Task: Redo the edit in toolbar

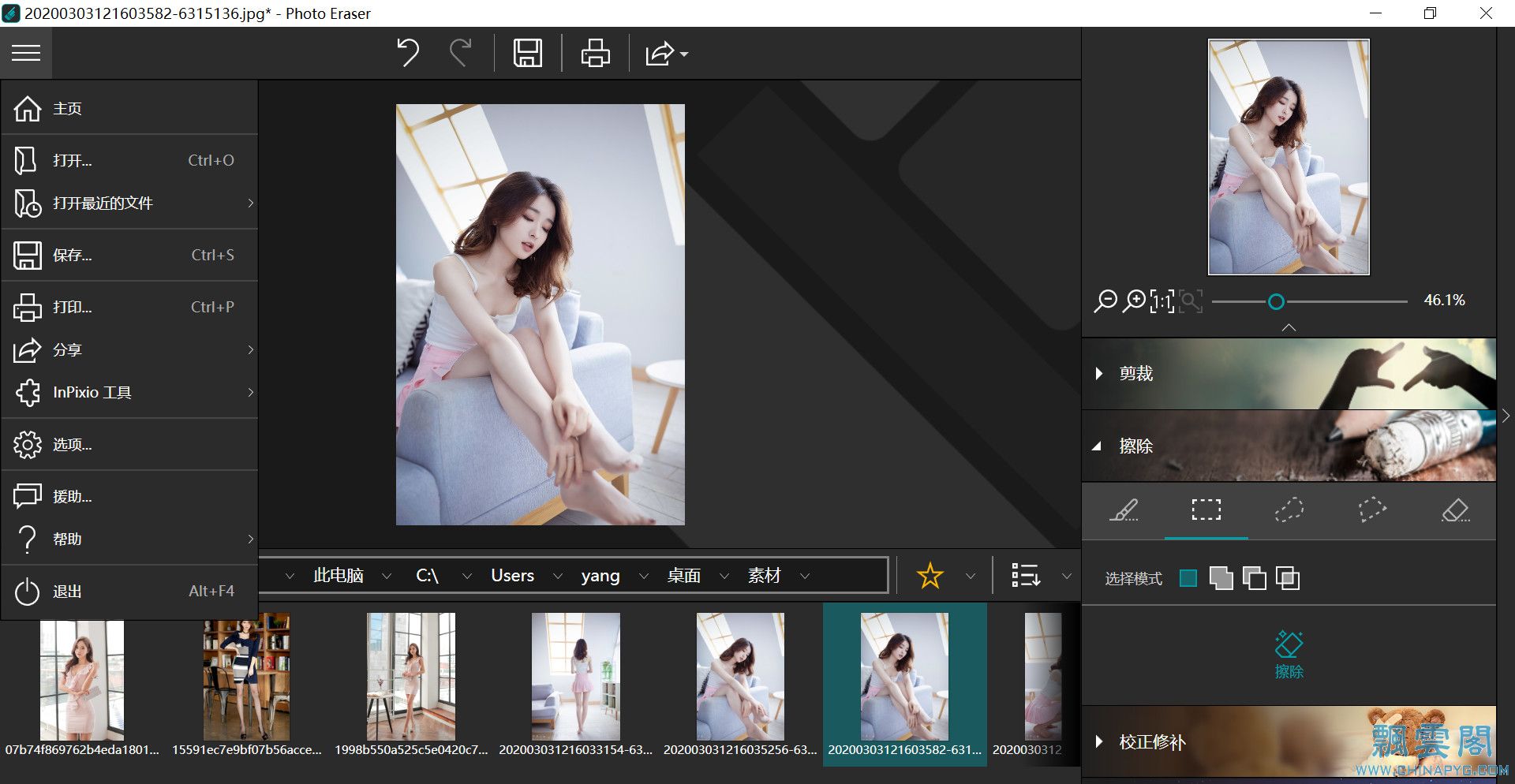Action: (460, 53)
